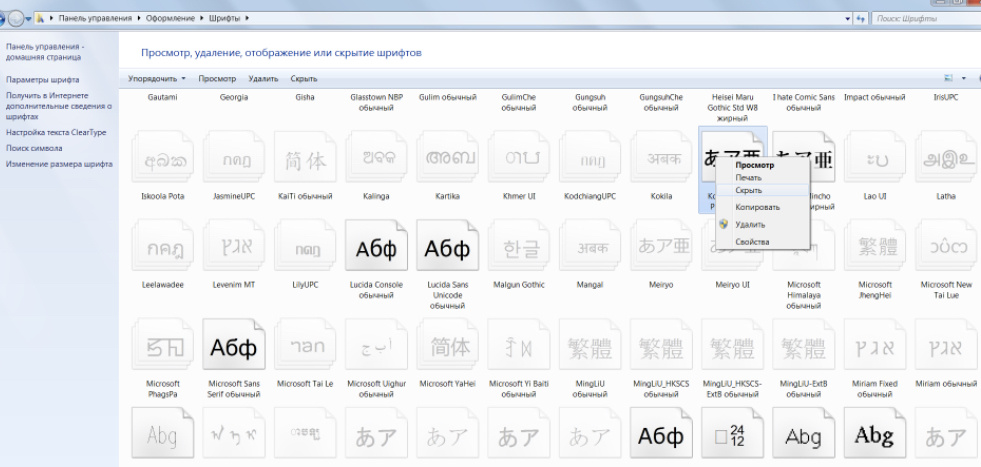Click the Скрыть toolbar button
This screenshot has width=981, height=467.
(x=303, y=79)
